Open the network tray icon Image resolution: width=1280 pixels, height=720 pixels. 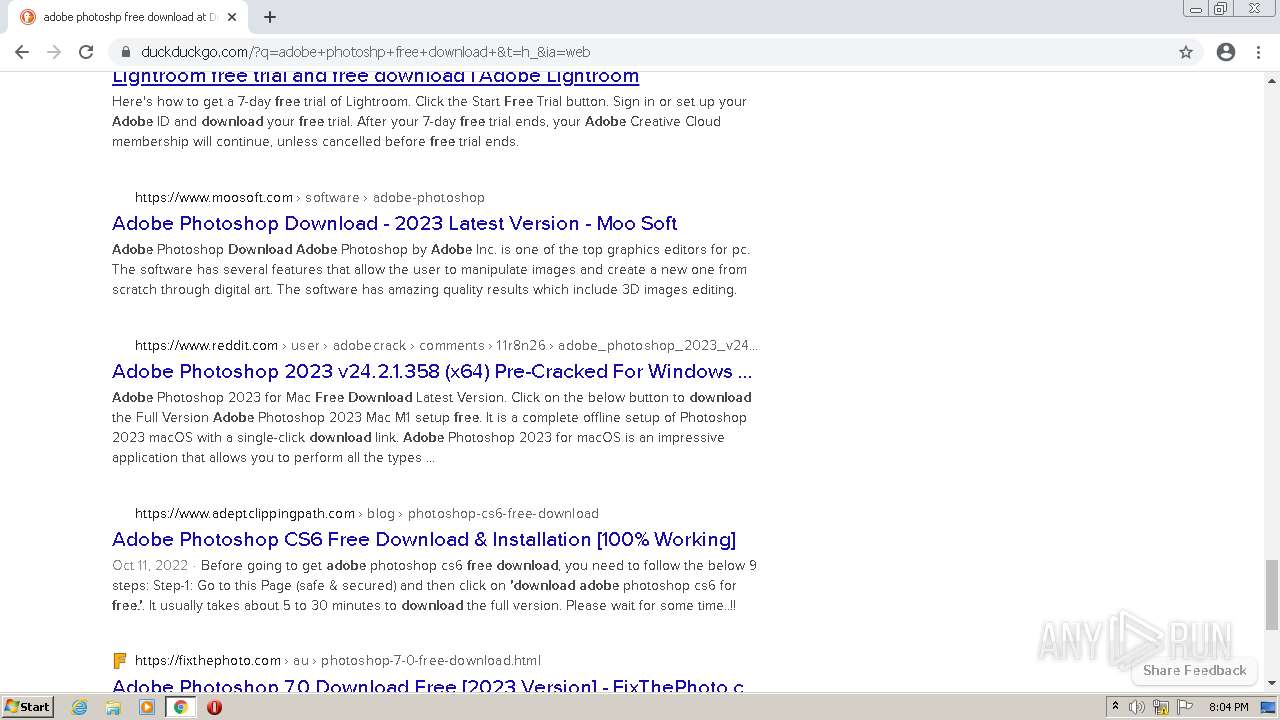[1161, 707]
